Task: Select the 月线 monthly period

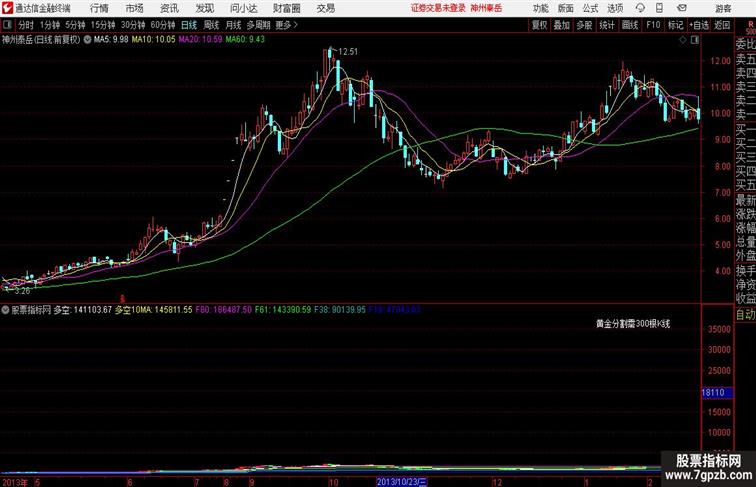Action: 233,25
